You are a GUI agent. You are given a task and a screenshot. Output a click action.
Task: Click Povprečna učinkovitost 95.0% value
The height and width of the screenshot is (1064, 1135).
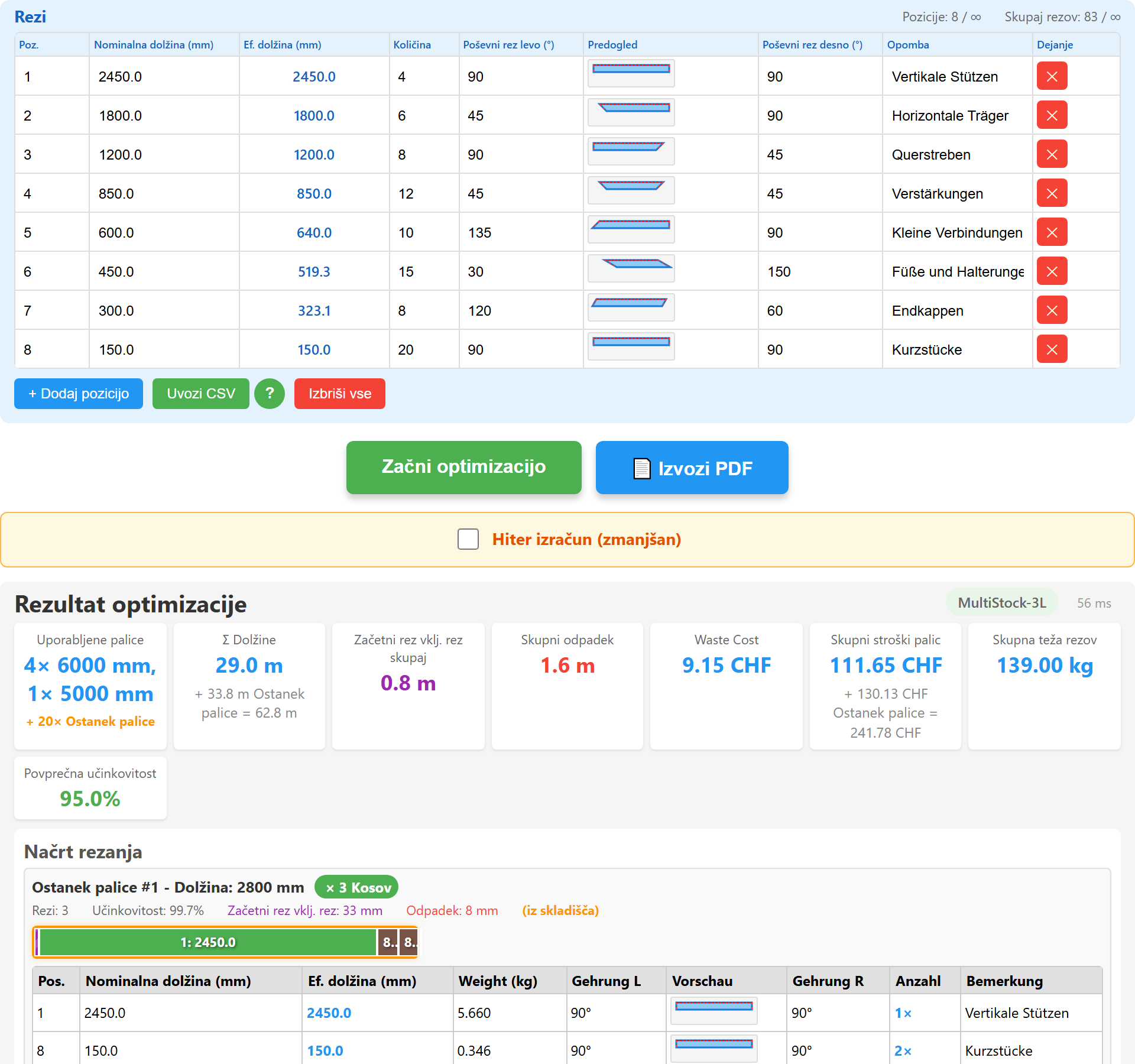pyautogui.click(x=90, y=799)
